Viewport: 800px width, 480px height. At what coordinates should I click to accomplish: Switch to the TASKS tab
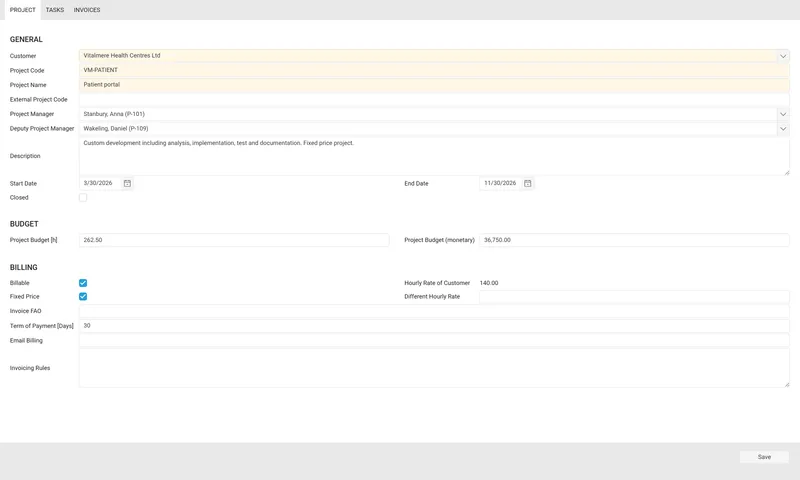coord(55,10)
